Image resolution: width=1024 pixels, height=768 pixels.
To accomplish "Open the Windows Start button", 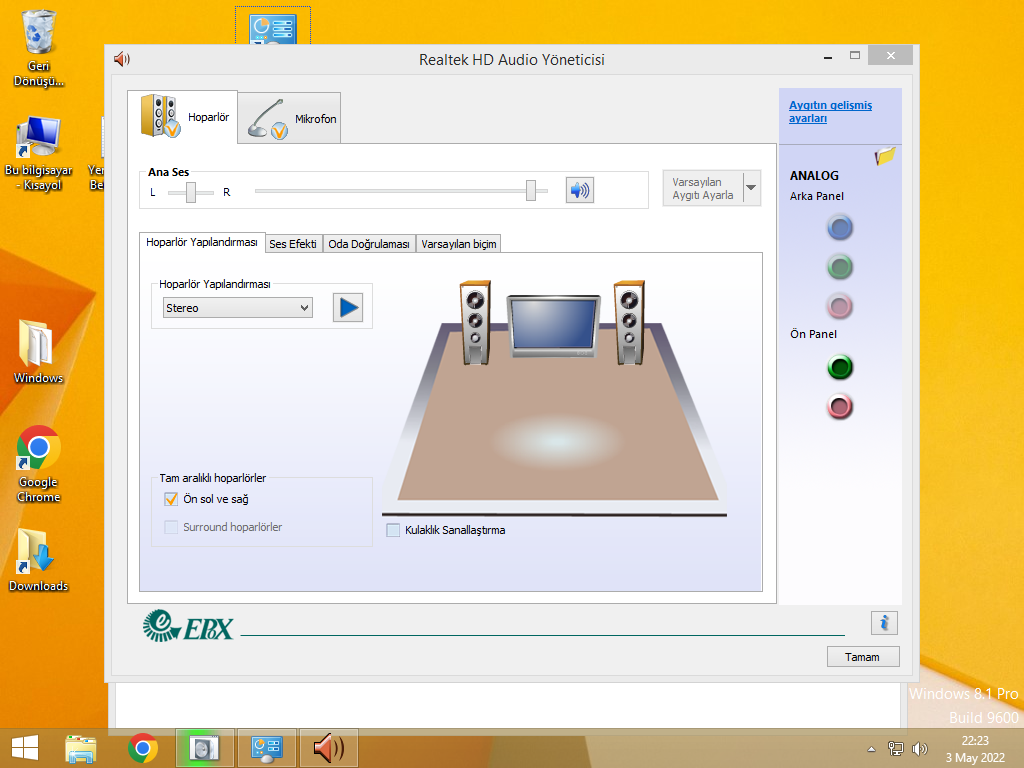I will coord(25,748).
